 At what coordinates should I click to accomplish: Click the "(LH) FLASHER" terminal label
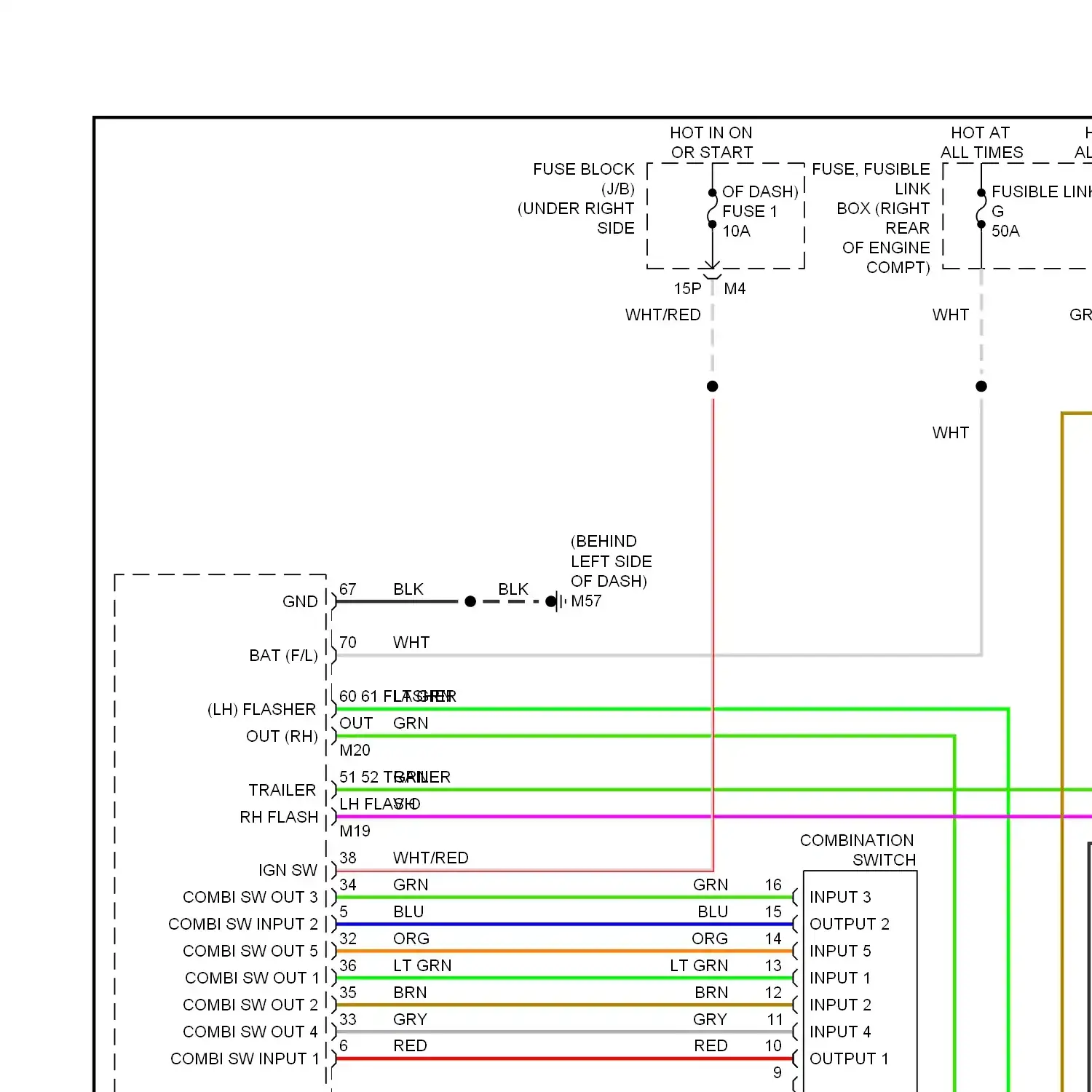pos(262,709)
